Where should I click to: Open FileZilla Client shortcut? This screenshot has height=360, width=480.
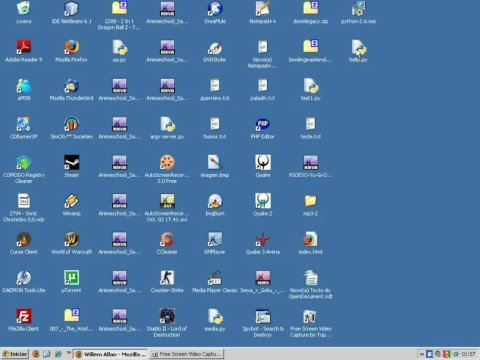24,320
